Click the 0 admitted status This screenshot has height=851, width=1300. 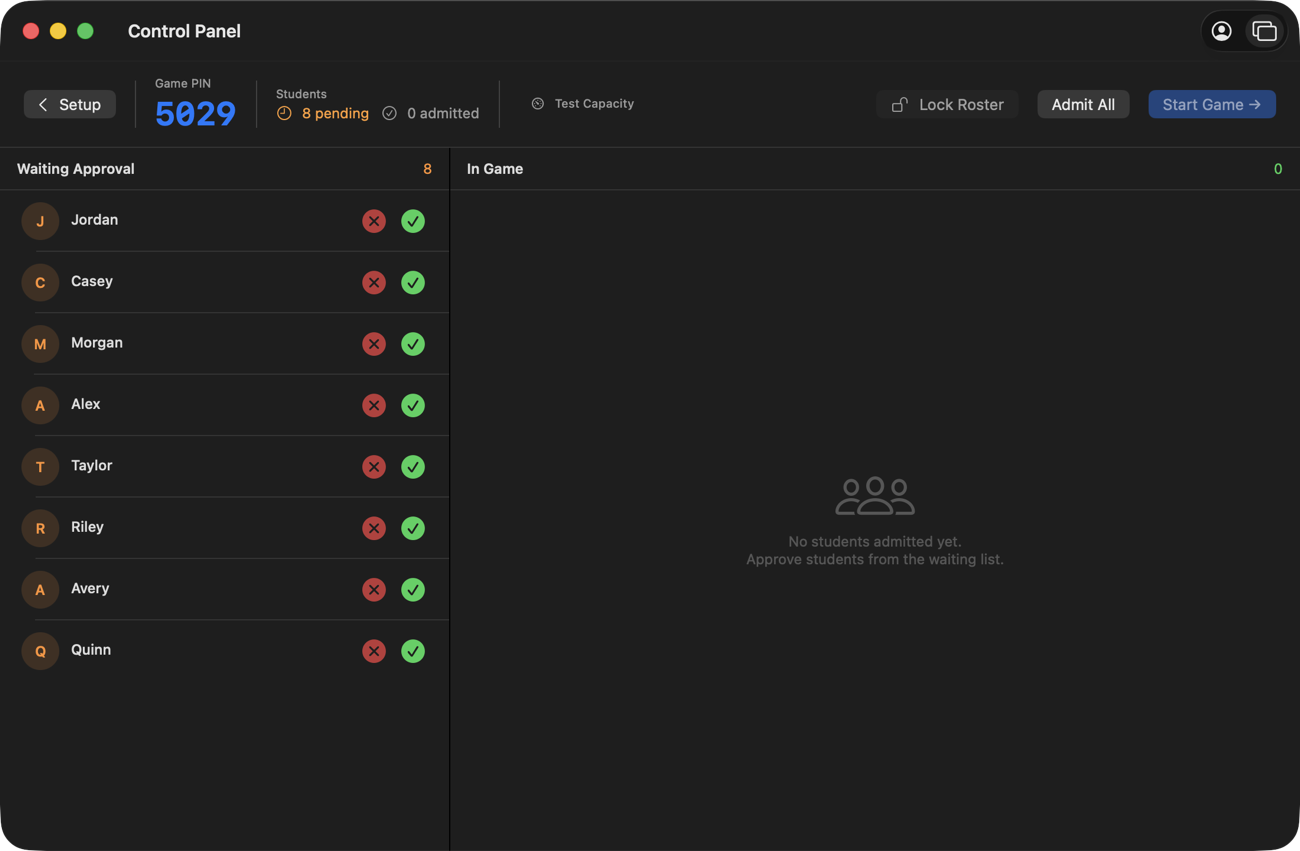pos(430,113)
